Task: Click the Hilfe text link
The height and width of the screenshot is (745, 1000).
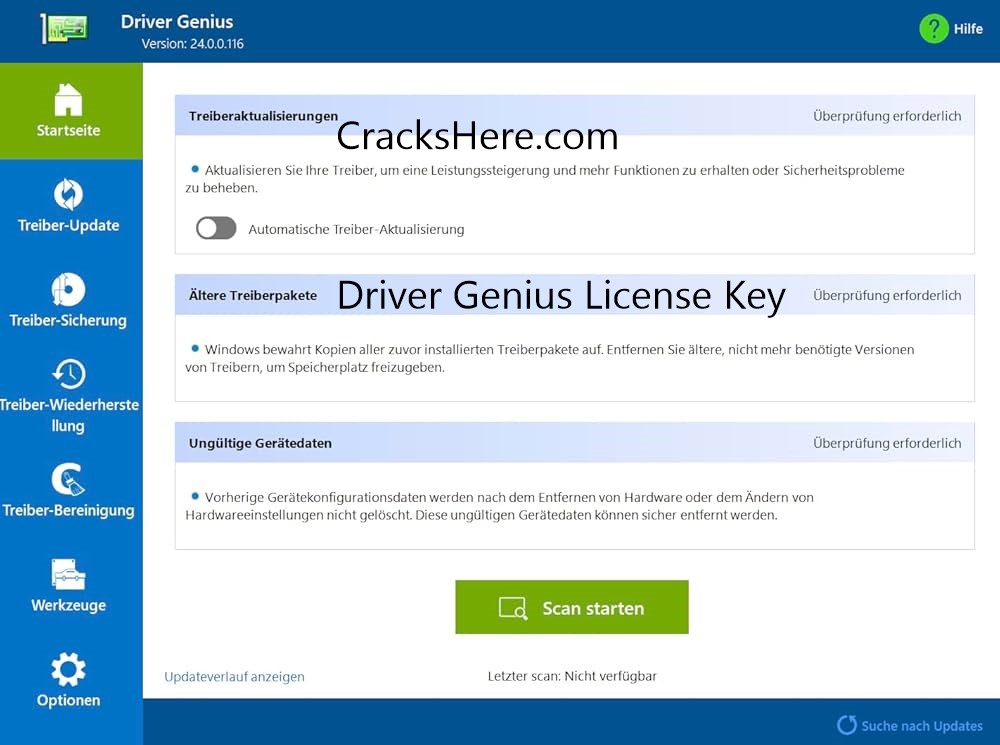Action: pyautogui.click(x=968, y=29)
